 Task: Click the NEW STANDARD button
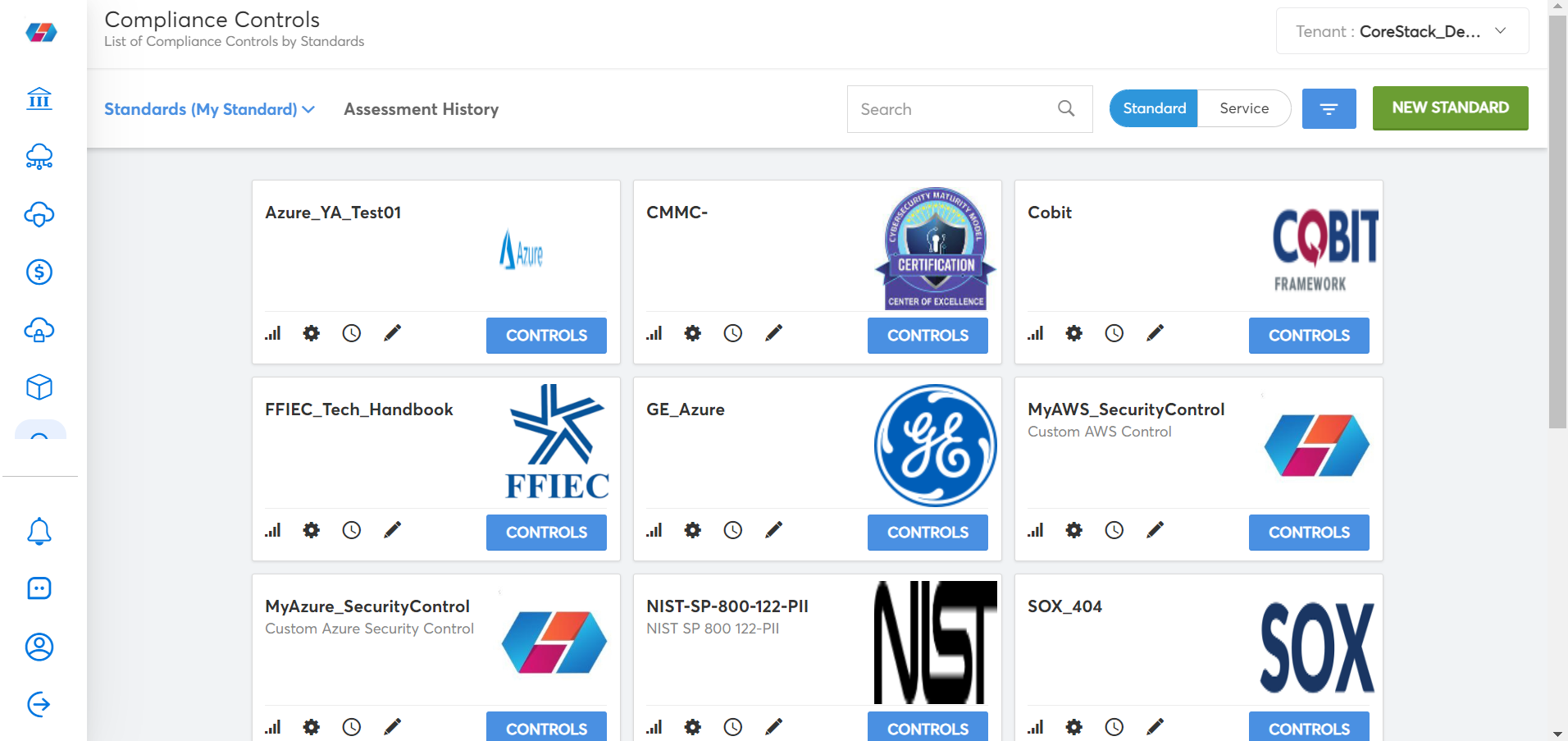[x=1450, y=107]
